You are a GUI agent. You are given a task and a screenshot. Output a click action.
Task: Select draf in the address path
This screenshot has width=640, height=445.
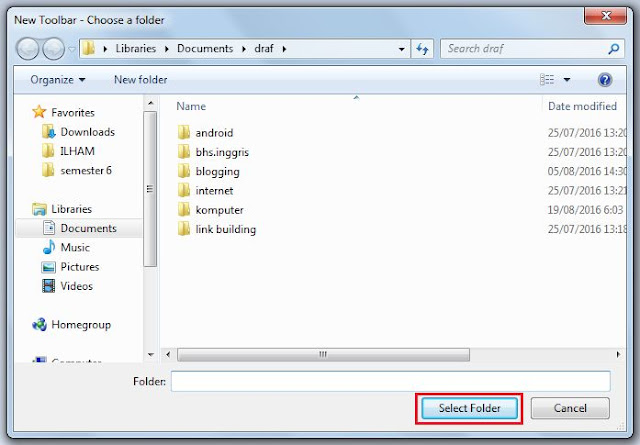pyautogui.click(x=264, y=49)
